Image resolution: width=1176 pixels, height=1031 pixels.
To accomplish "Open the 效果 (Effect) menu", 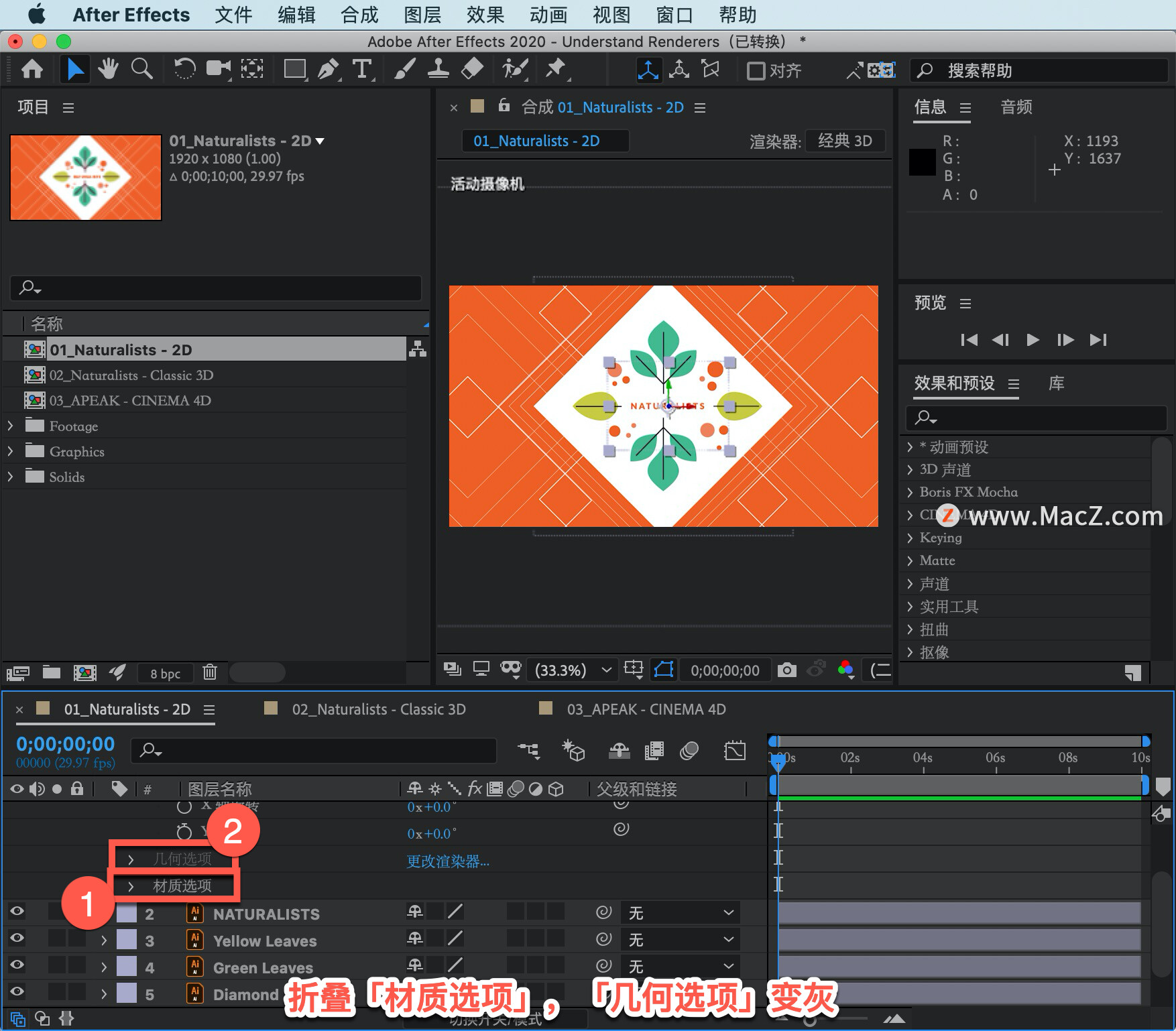I will point(485,15).
